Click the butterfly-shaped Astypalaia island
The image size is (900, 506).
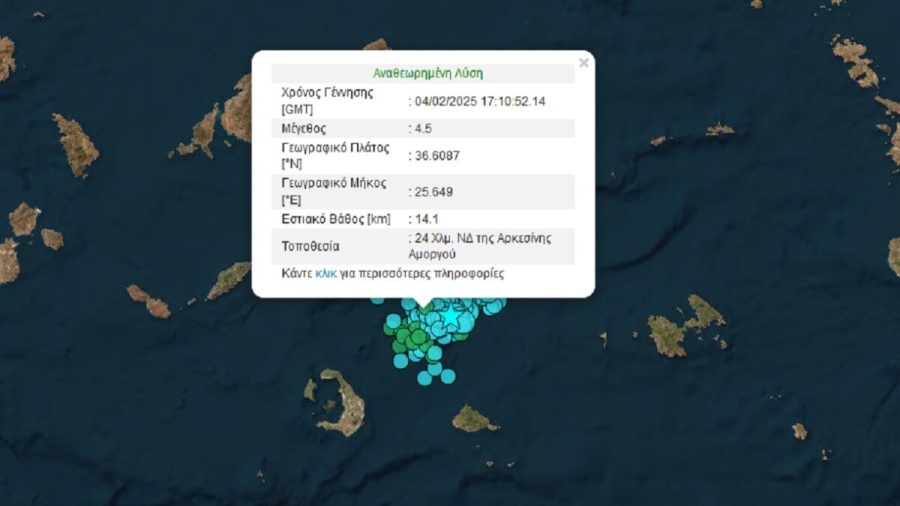click(x=686, y=326)
